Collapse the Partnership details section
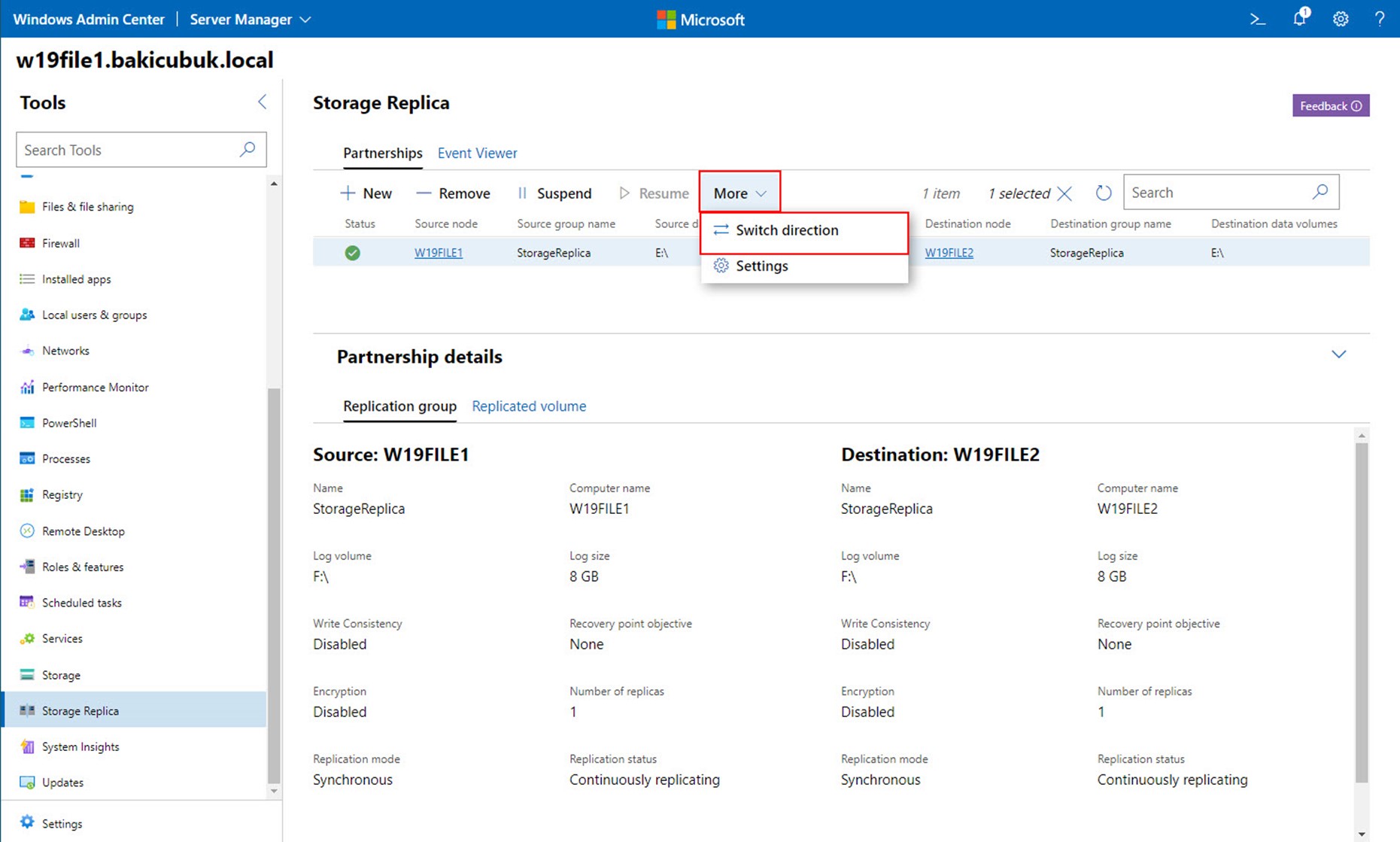The width and height of the screenshot is (1400, 842). click(x=1338, y=354)
